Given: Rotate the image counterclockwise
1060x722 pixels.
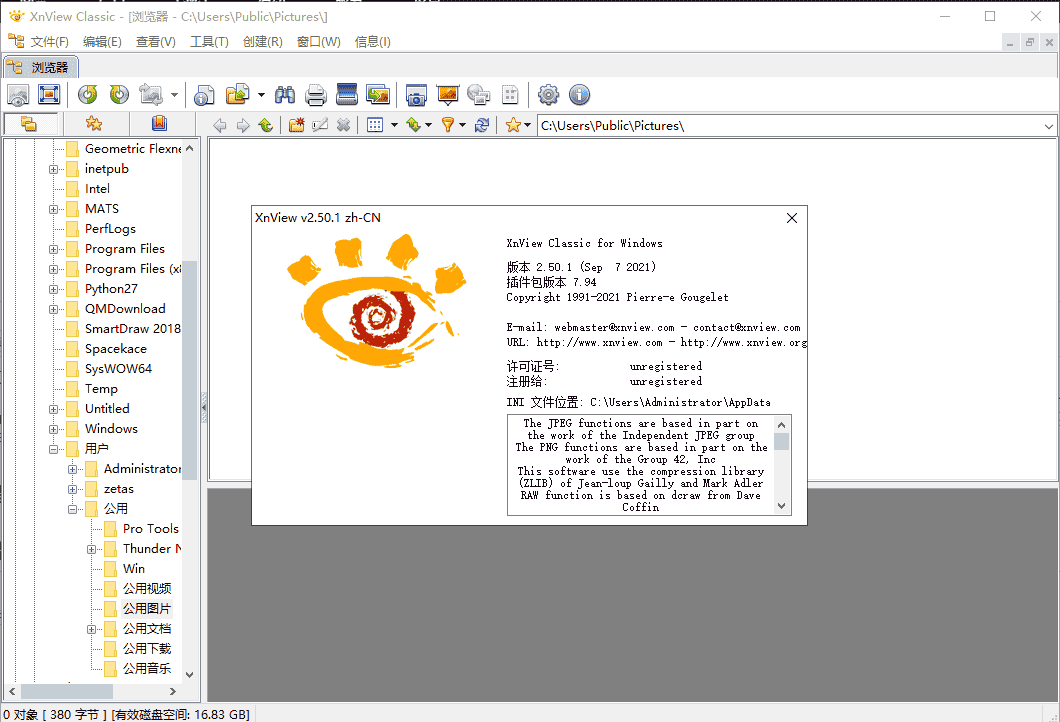Looking at the screenshot, I should [x=87, y=95].
